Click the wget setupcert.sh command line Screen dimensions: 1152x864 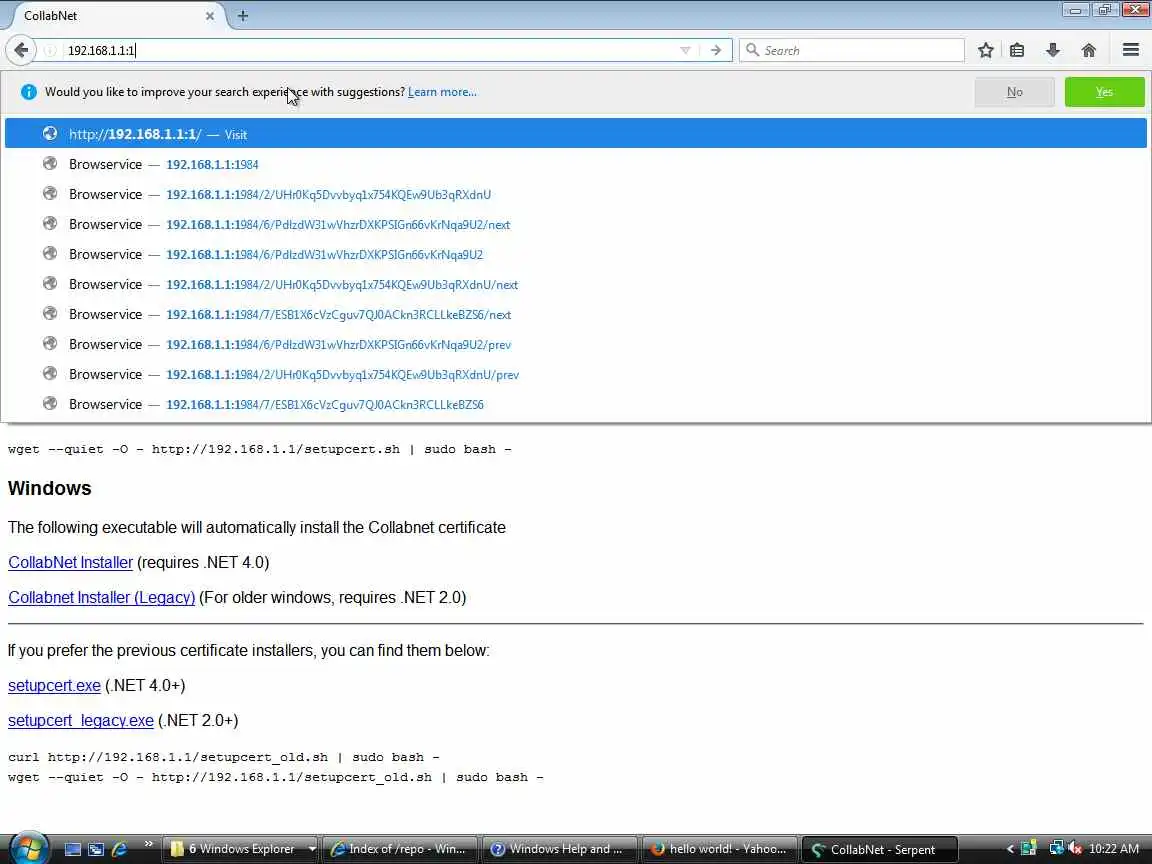click(259, 449)
